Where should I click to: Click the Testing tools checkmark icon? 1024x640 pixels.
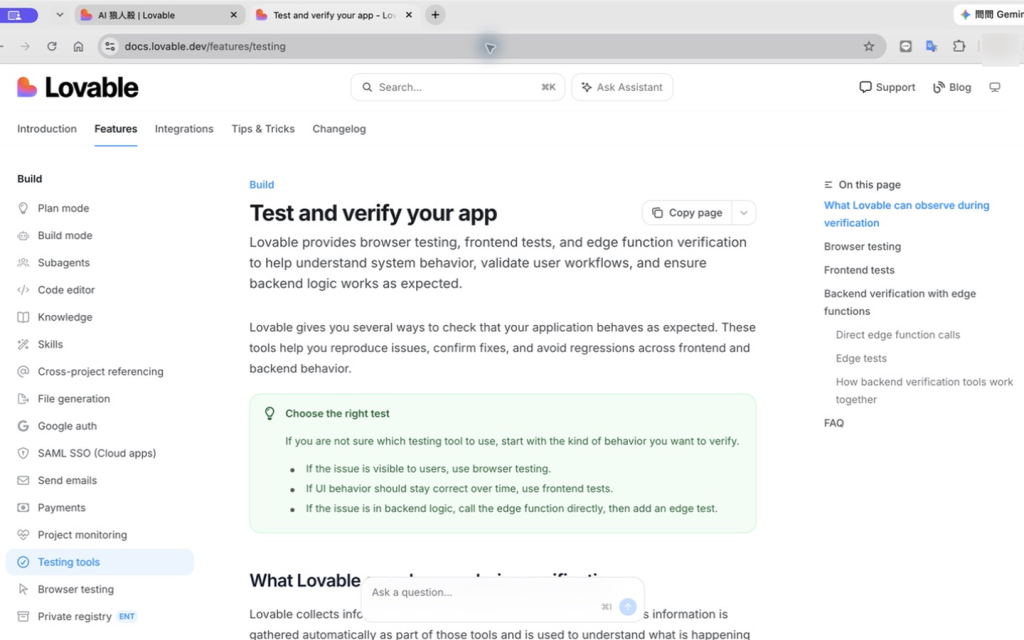tap(23, 562)
